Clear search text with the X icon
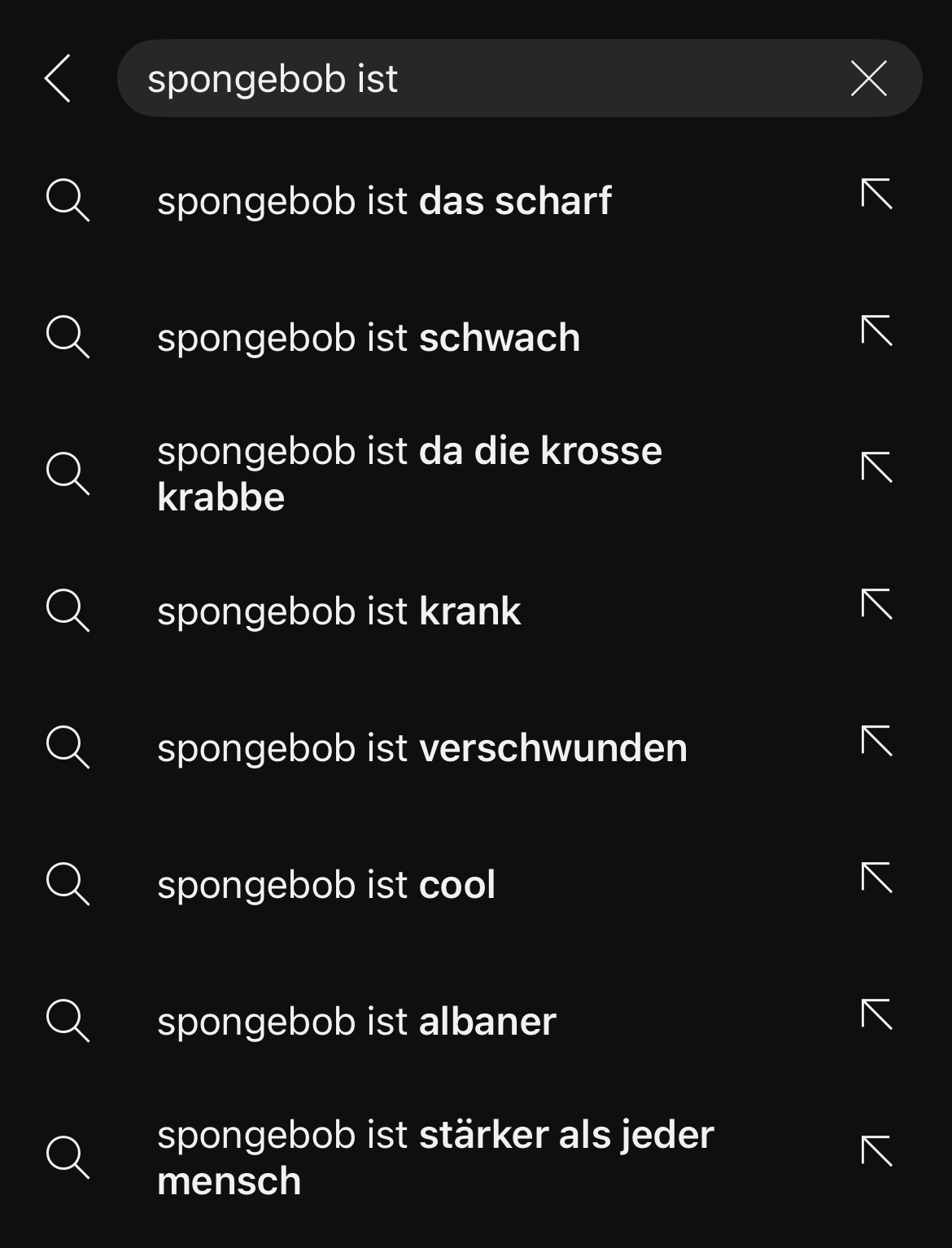Viewport: 952px width, 1248px height. click(868, 79)
